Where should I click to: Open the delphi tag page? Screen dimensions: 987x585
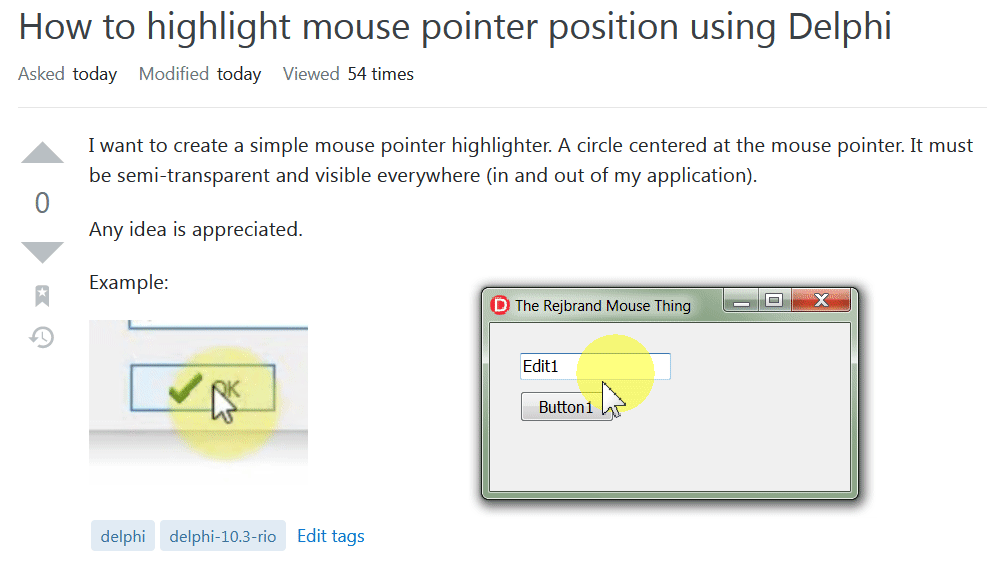click(x=122, y=536)
